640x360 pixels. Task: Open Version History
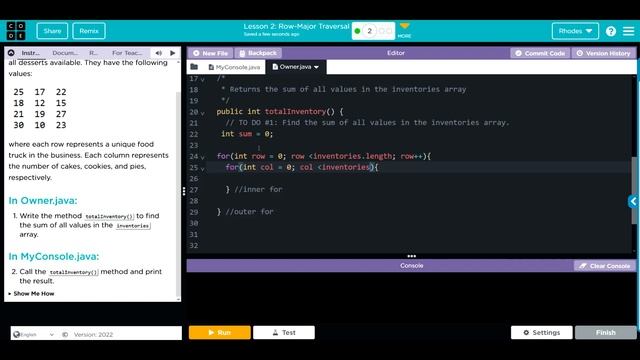point(604,53)
